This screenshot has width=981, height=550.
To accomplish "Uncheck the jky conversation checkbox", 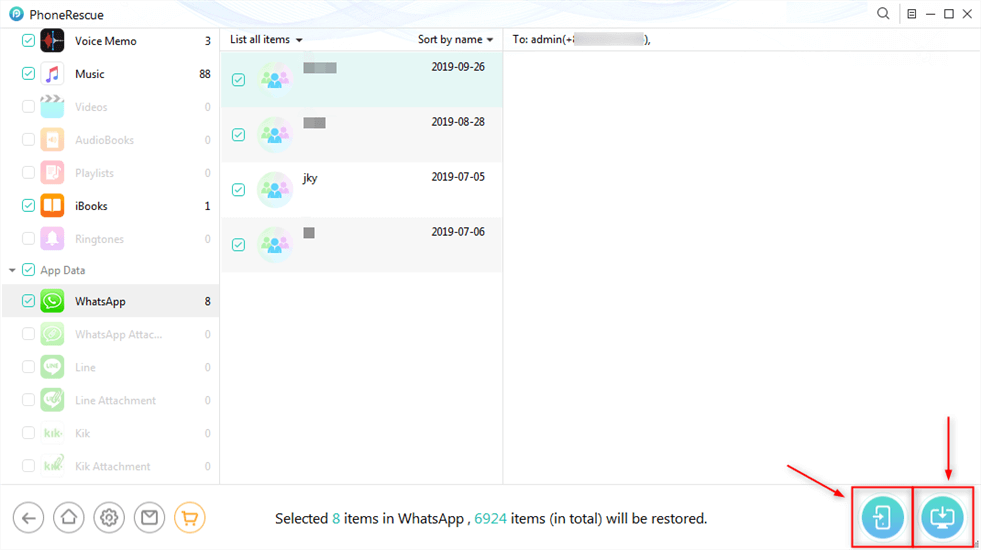I will click(238, 190).
